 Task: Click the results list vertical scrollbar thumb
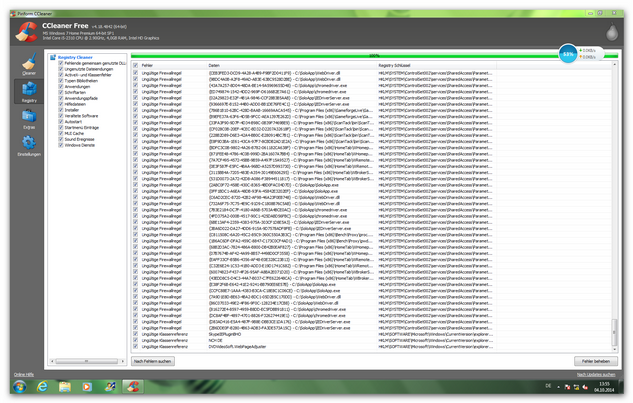[x=614, y=332]
